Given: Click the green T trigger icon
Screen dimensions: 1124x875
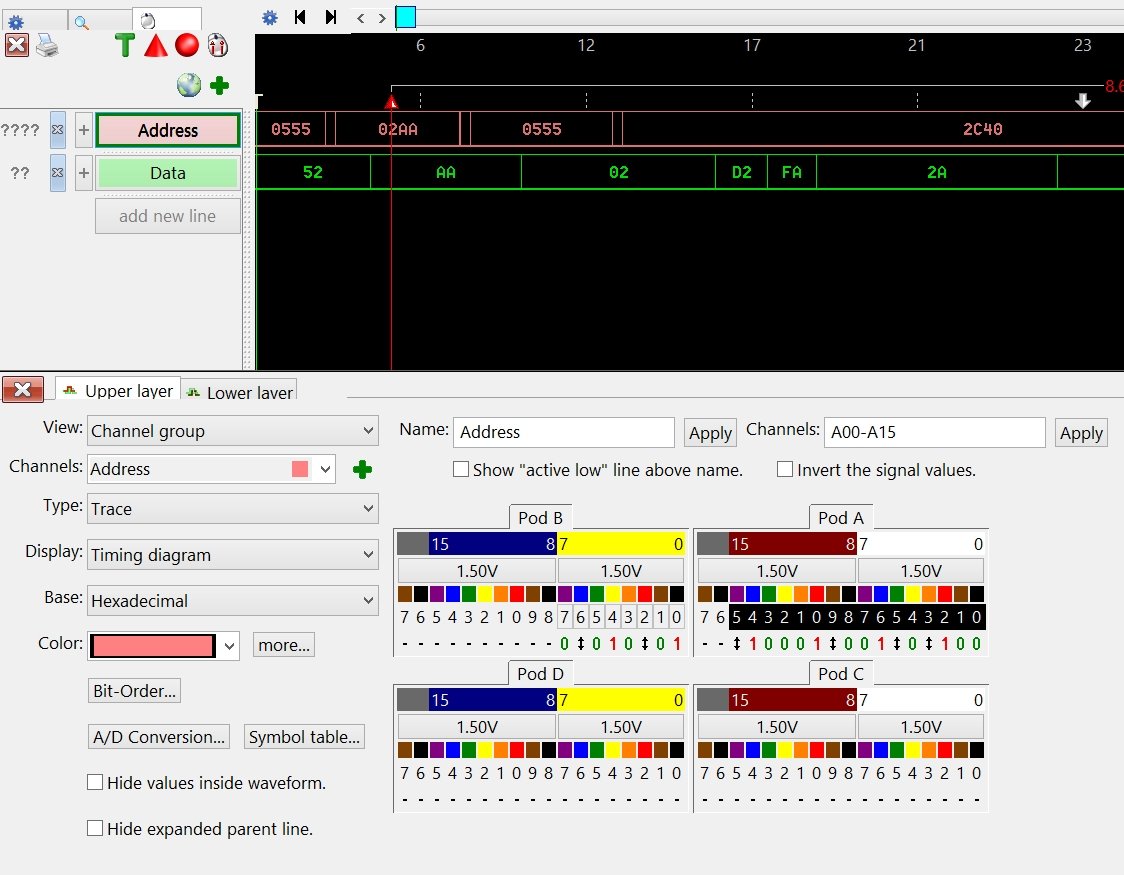Looking at the screenshot, I should pyautogui.click(x=125, y=45).
